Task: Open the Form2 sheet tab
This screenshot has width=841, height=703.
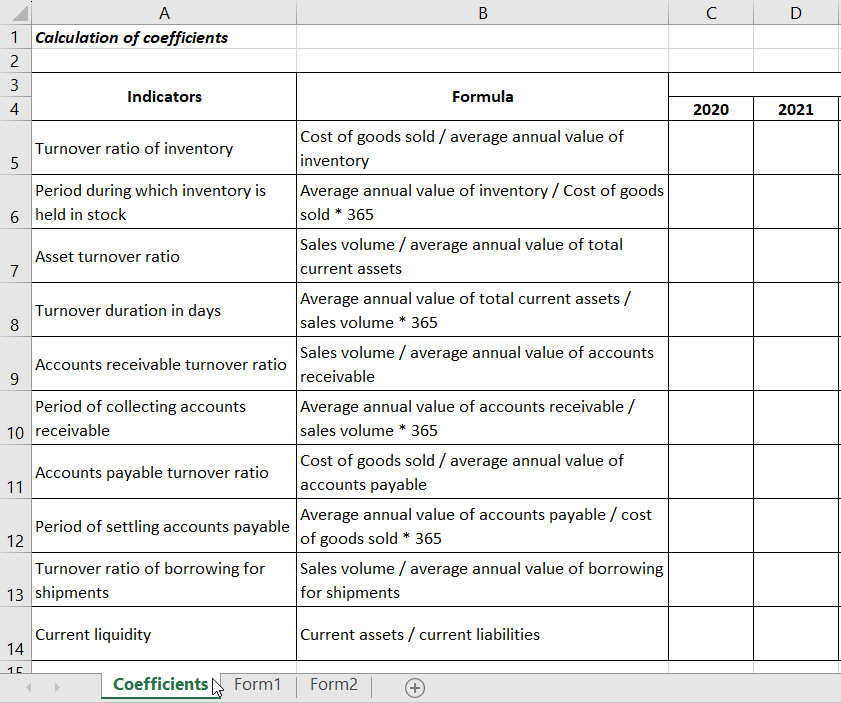Action: (333, 685)
